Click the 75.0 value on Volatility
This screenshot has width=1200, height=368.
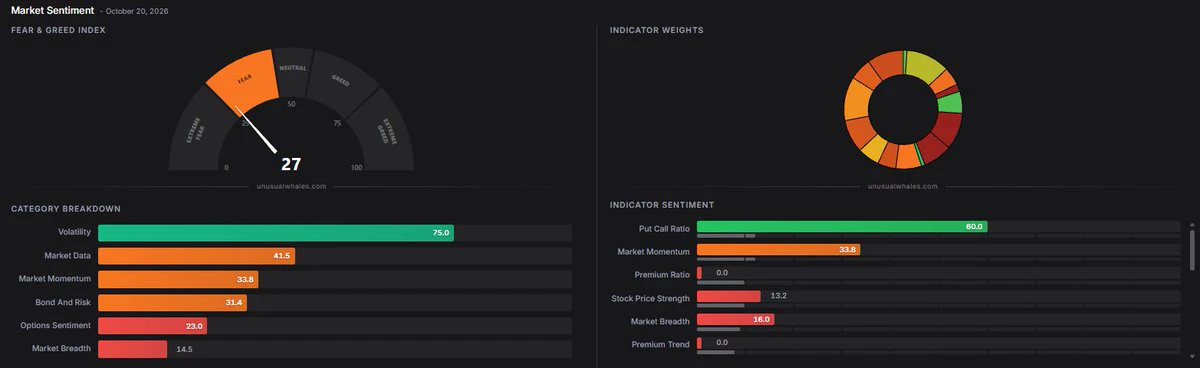(x=441, y=233)
